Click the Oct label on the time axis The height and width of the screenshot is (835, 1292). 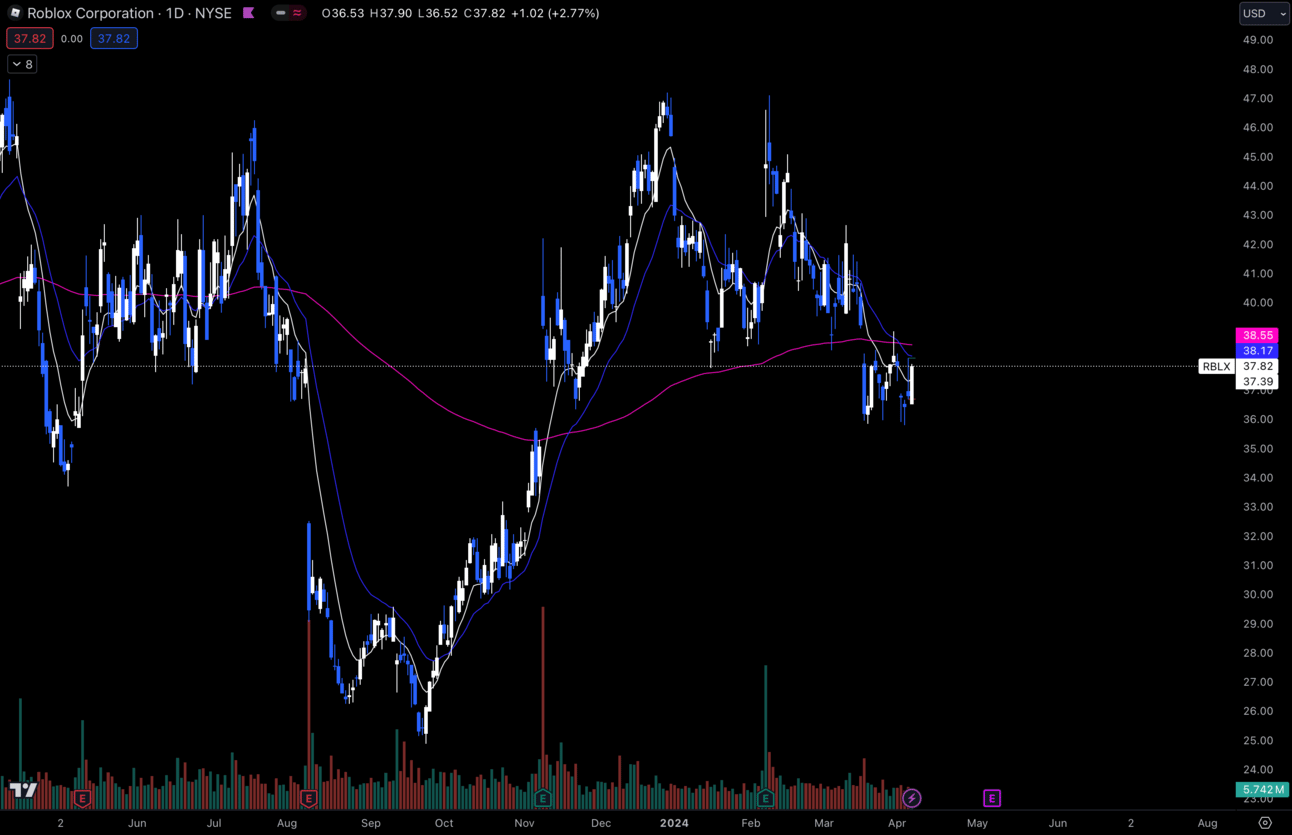tap(444, 823)
